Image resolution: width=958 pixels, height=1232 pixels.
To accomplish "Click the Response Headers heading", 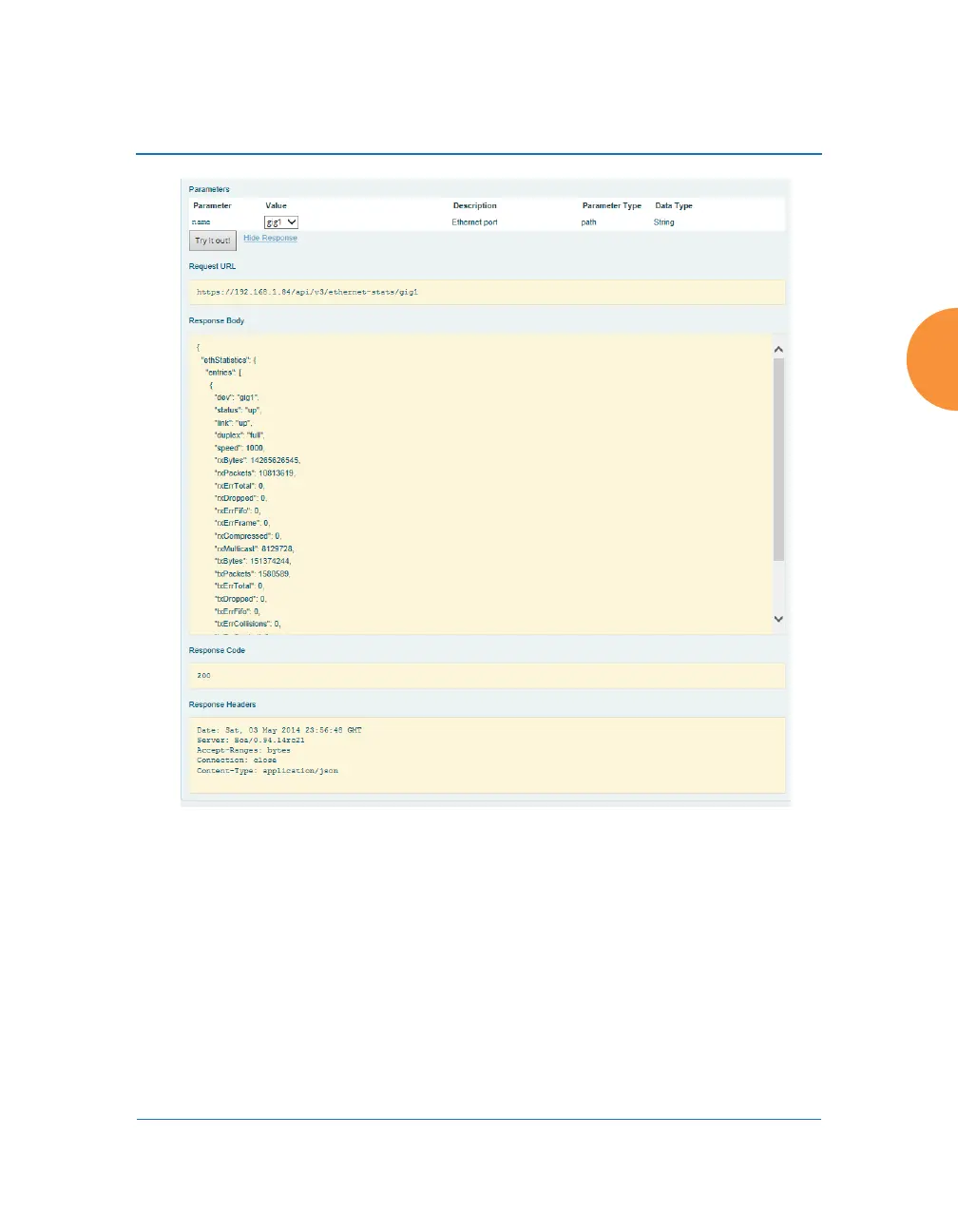I will [222, 705].
